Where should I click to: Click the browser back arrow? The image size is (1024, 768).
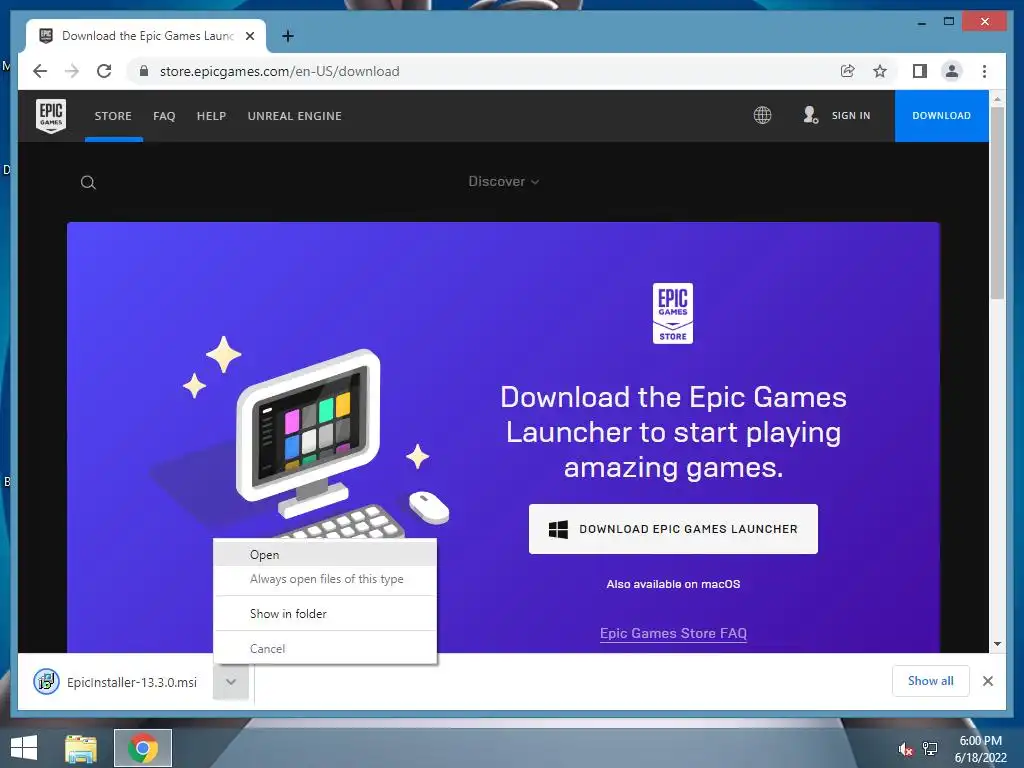[x=40, y=71]
